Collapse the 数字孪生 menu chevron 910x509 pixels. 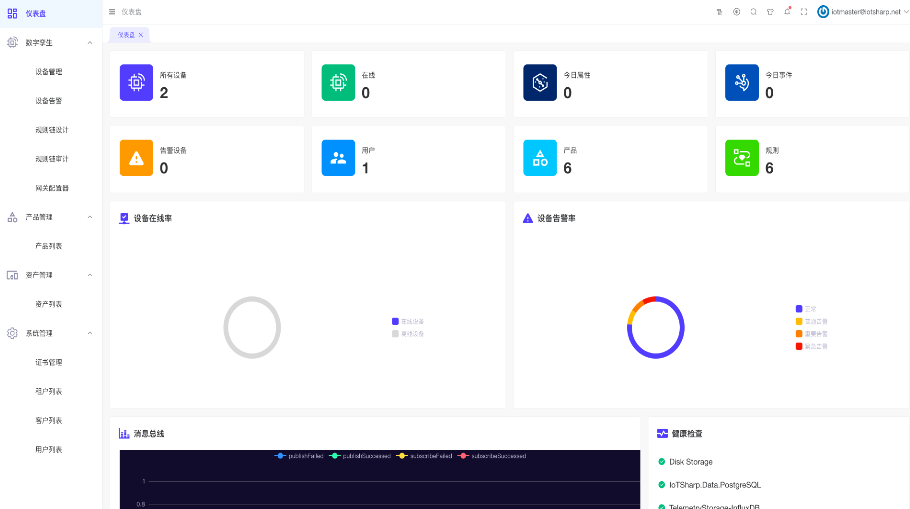tap(90, 43)
